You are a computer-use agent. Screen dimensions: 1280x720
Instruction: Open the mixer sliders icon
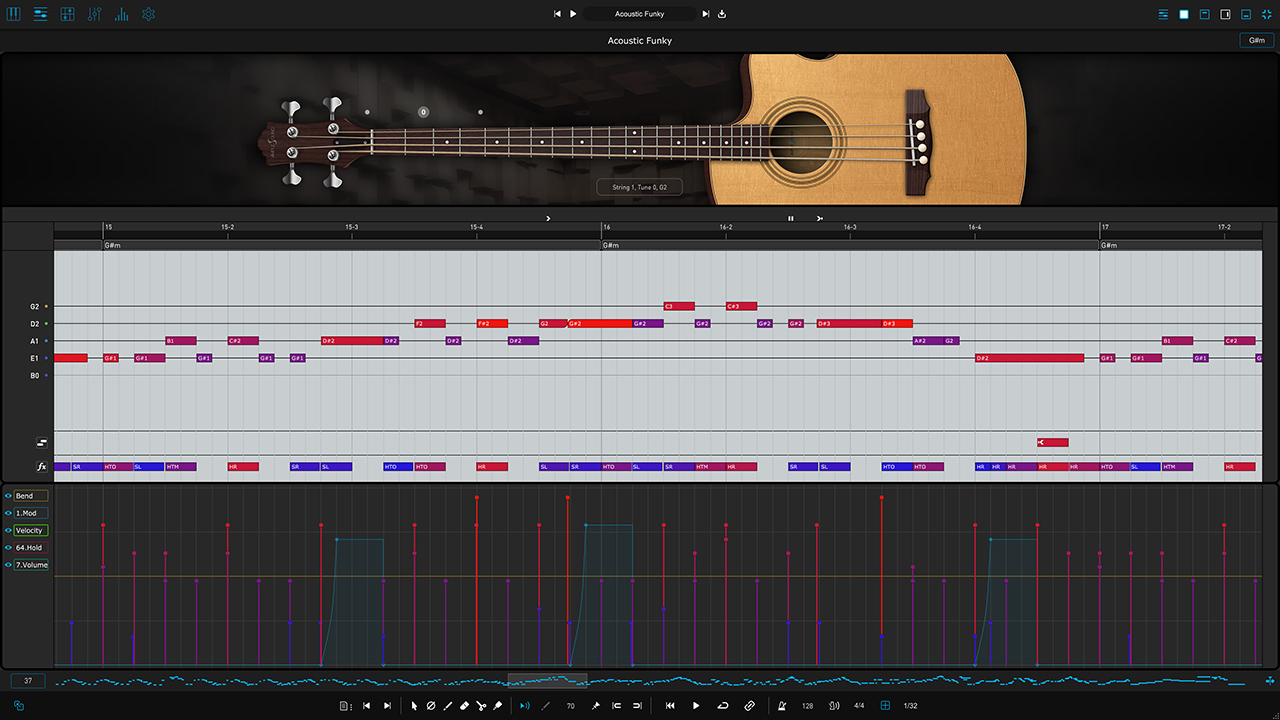coord(94,14)
